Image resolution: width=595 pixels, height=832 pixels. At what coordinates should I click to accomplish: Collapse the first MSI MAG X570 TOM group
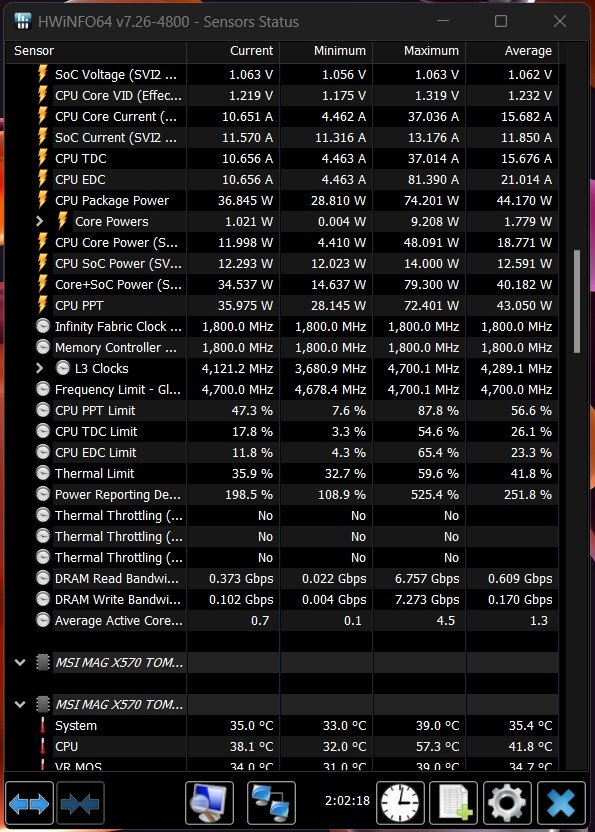point(20,662)
